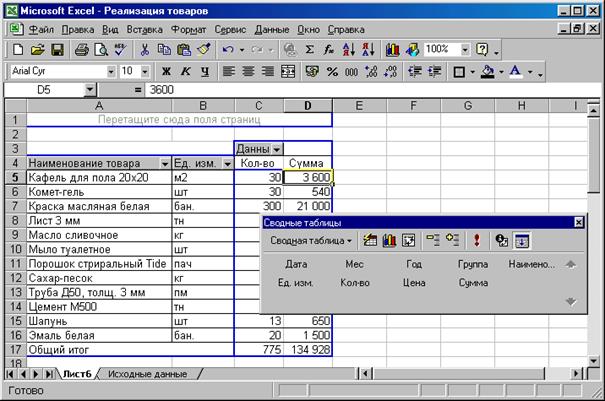Open the 'Наименование товара' field dropdown arrow
This screenshot has height=401, width=605.
pyautogui.click(x=164, y=163)
